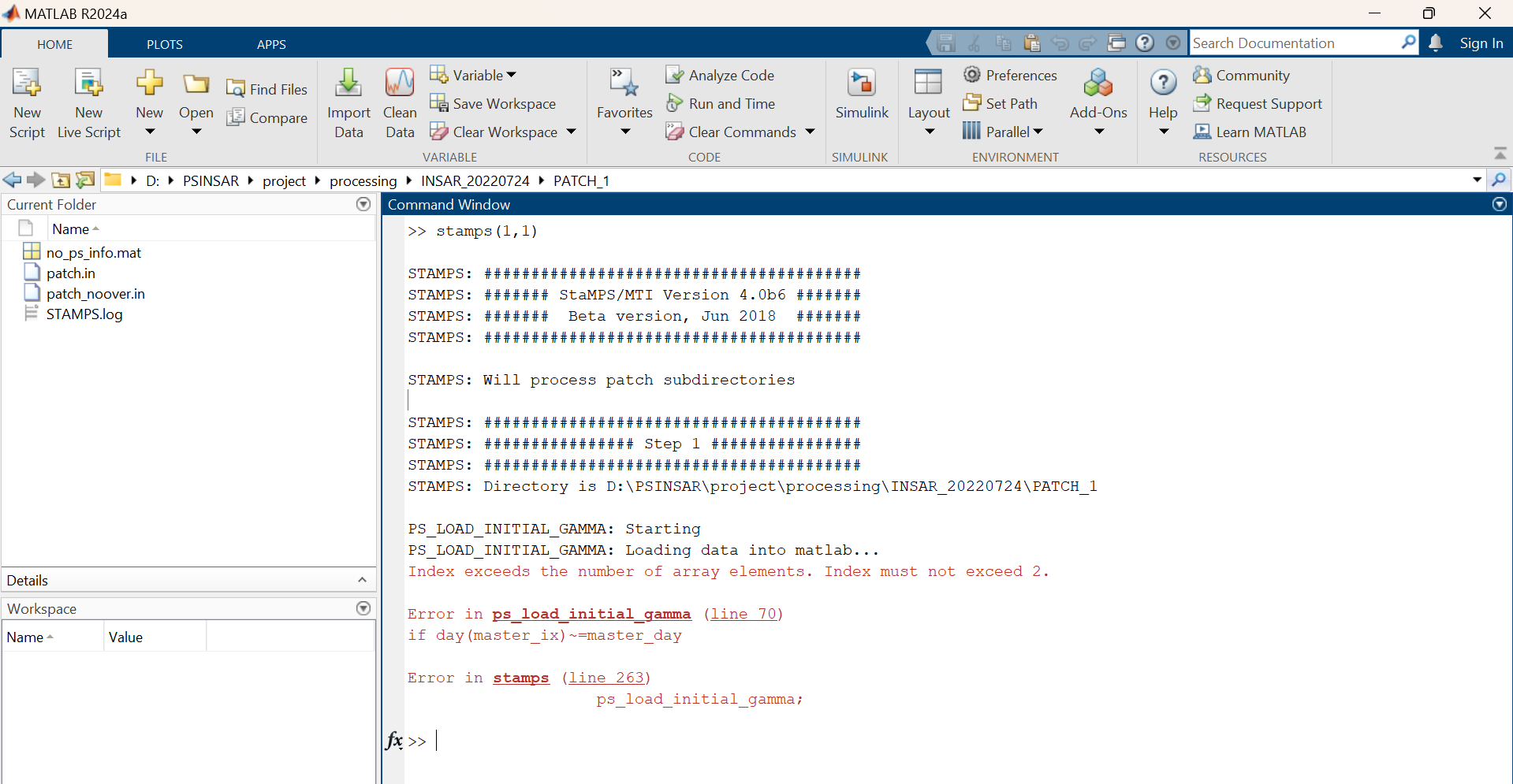Open the New dropdown plus icon

149,83
